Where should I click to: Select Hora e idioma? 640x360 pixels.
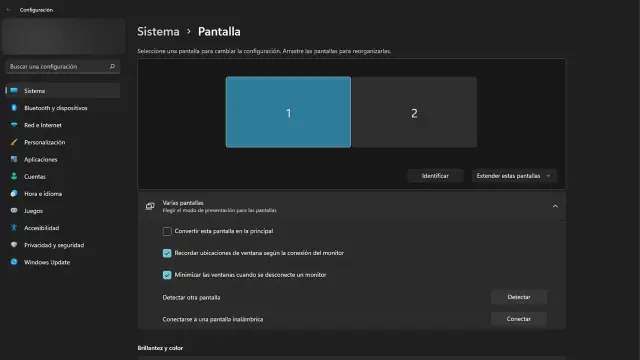click(x=63, y=193)
